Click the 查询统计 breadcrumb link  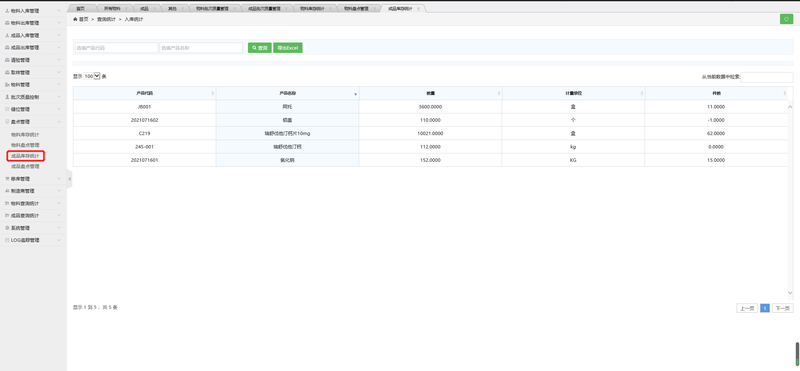click(x=107, y=19)
